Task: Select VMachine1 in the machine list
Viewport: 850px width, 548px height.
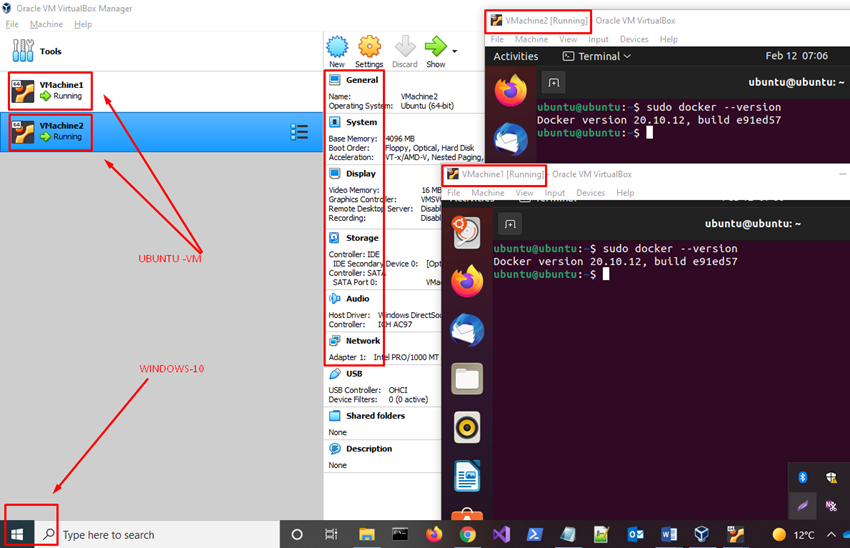Action: [x=162, y=91]
